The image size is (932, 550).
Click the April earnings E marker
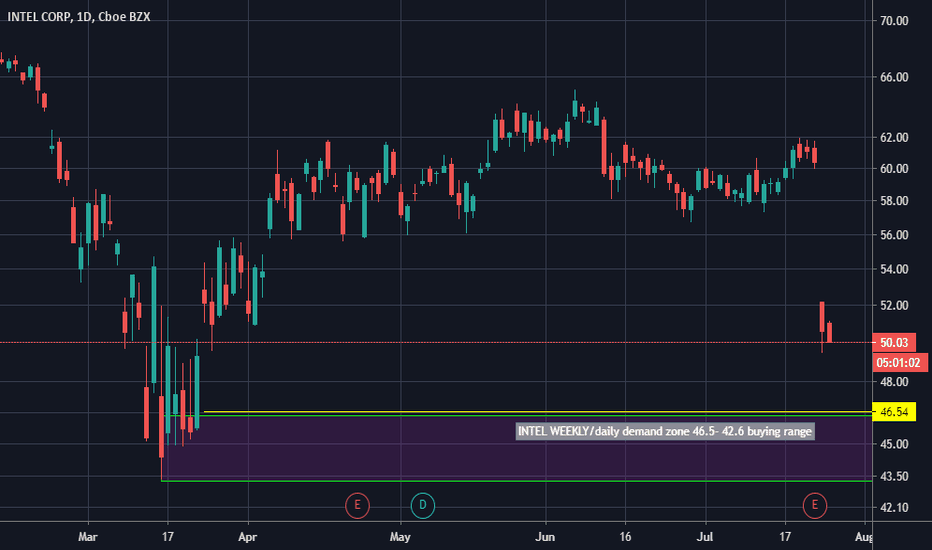click(x=357, y=505)
